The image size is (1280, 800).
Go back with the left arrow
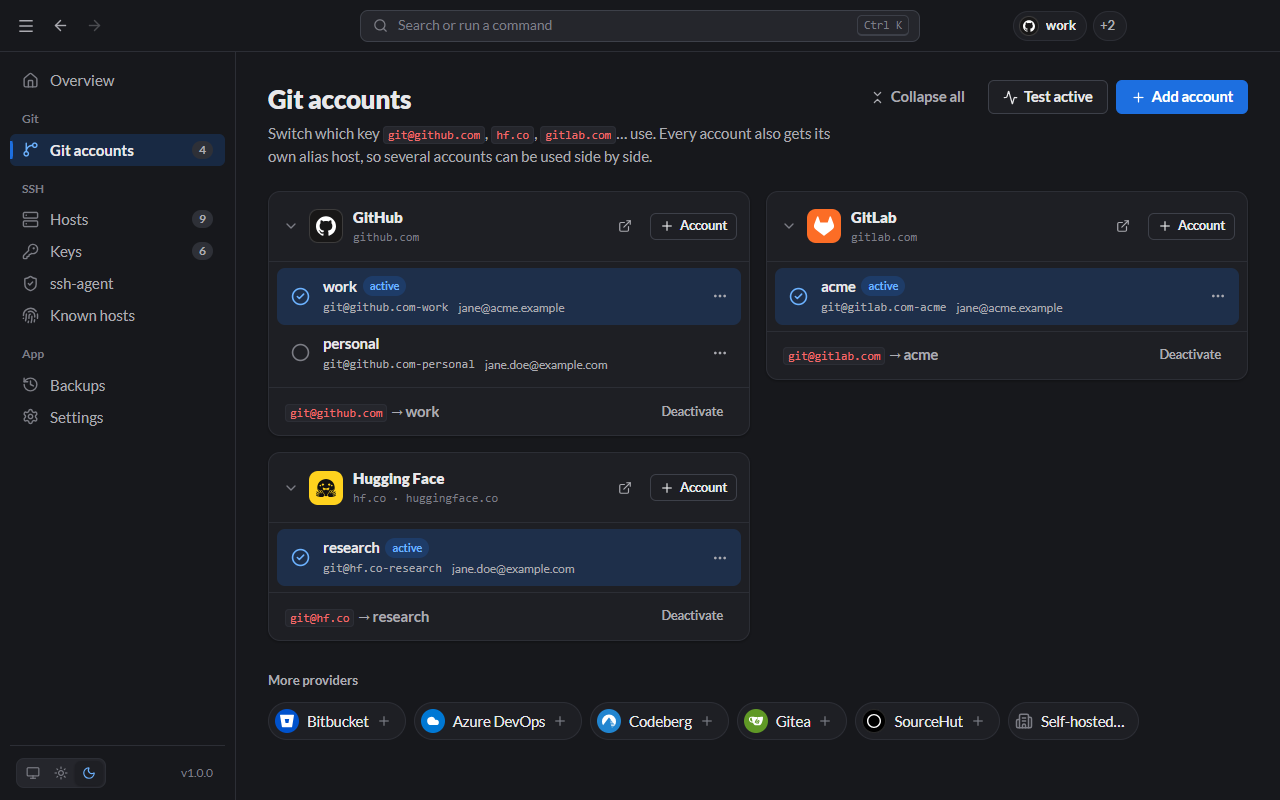point(61,26)
